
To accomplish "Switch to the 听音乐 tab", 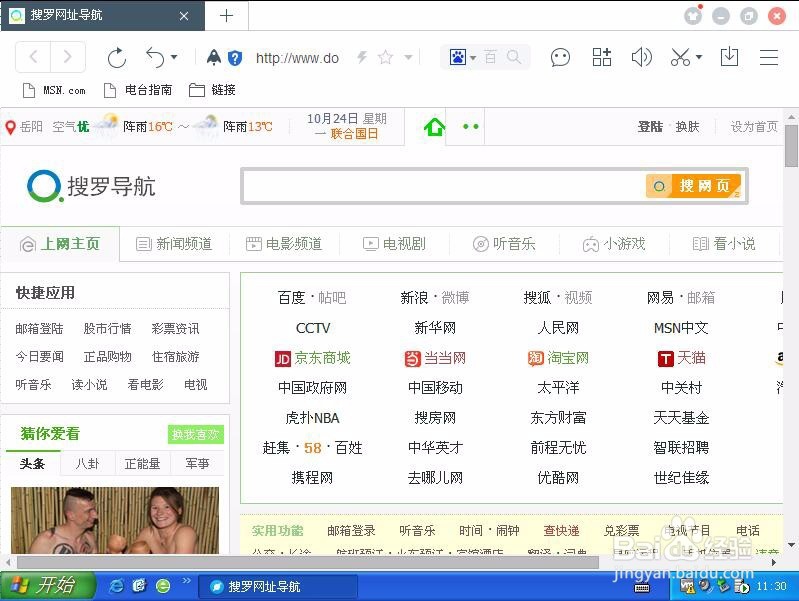I will pyautogui.click(x=504, y=244).
